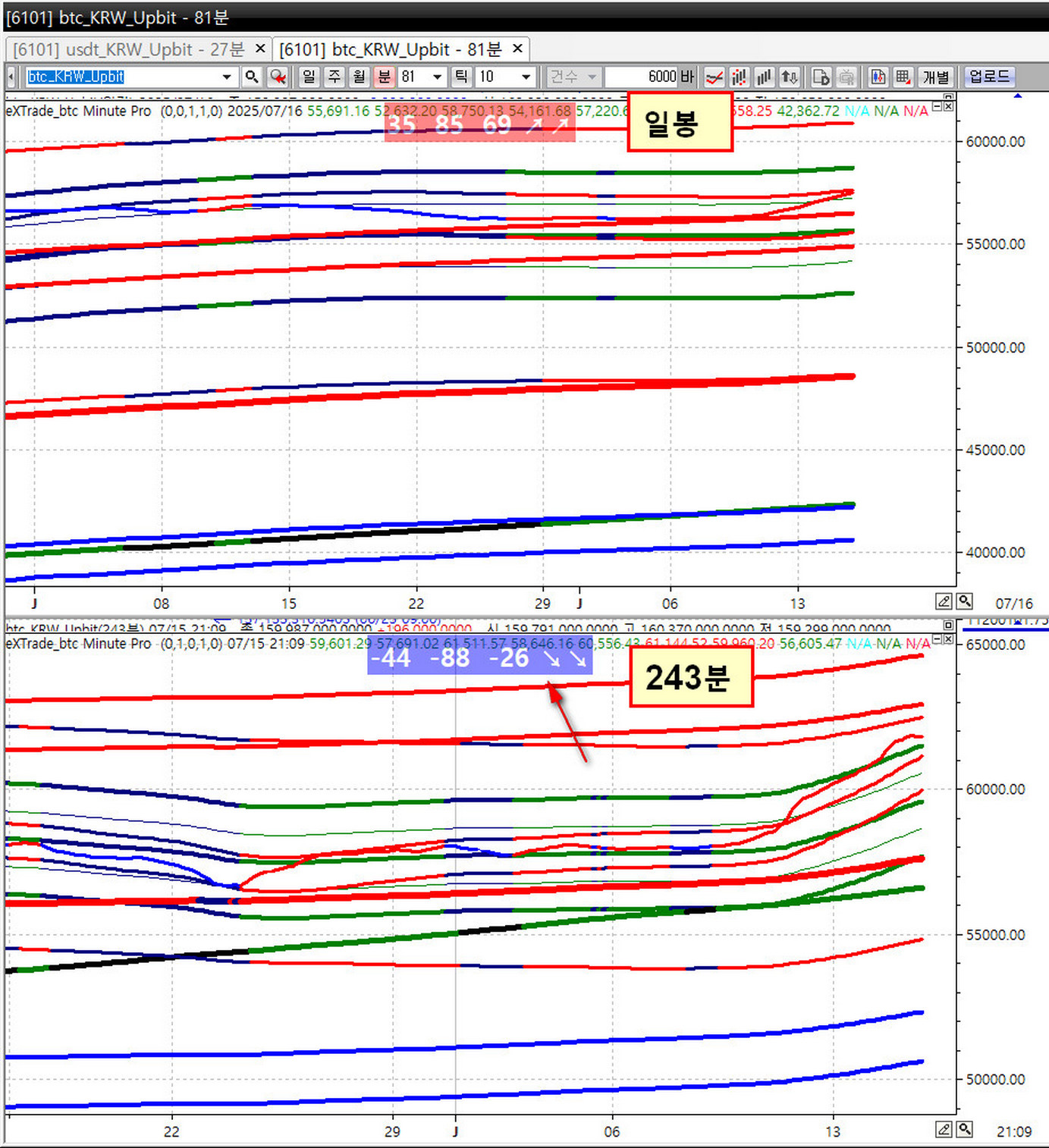This screenshot has height=1148, width=1049.
Task: Open the tick count 10 dropdown
Action: point(526,77)
